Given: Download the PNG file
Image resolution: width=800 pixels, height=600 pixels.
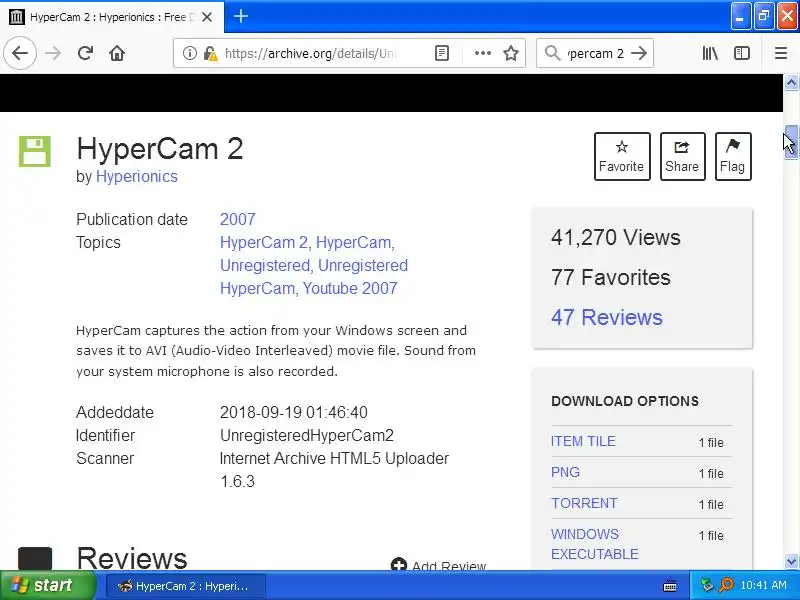Looking at the screenshot, I should pos(565,472).
